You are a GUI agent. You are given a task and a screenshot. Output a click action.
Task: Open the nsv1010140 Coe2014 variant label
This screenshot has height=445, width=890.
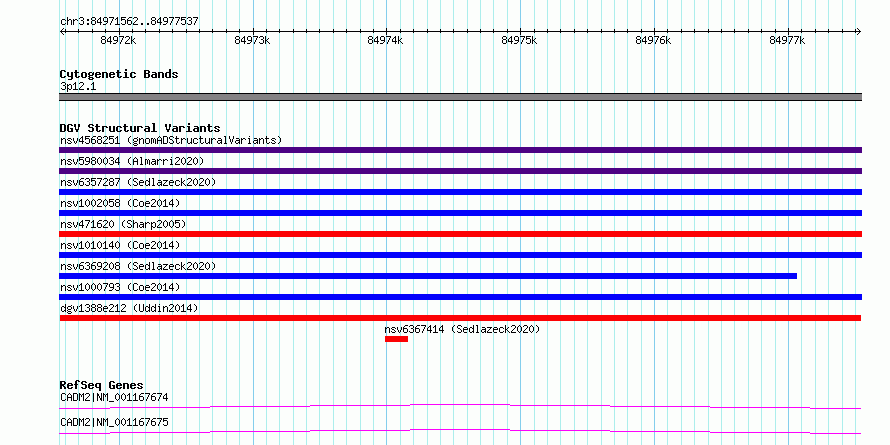click(x=120, y=245)
